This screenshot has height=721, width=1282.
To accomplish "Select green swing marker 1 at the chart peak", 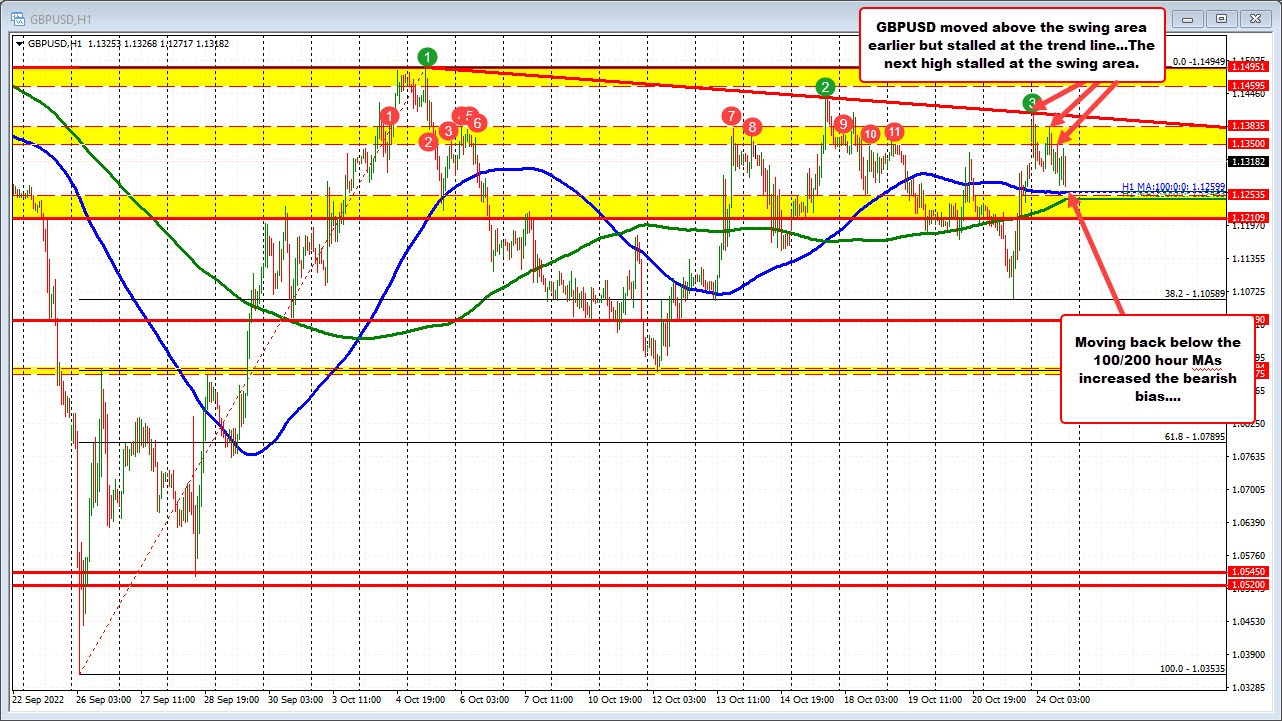I will pyautogui.click(x=426, y=58).
